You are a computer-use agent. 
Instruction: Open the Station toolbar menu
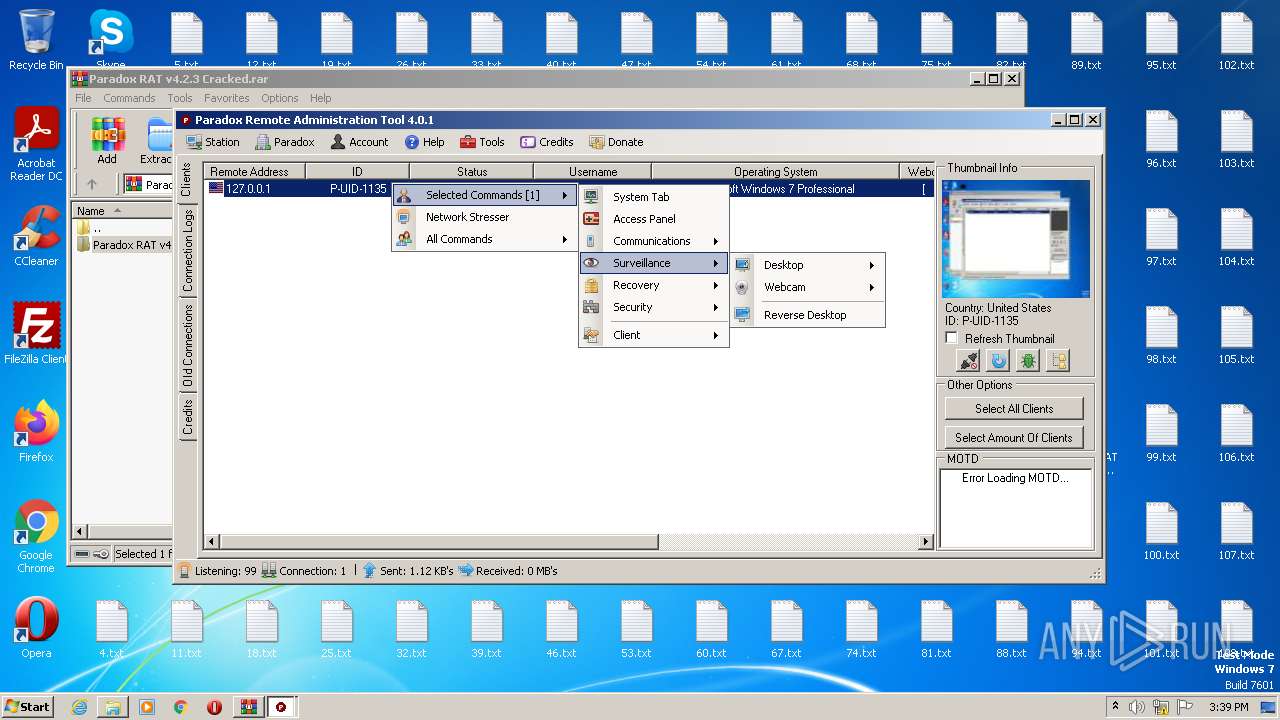coord(213,142)
